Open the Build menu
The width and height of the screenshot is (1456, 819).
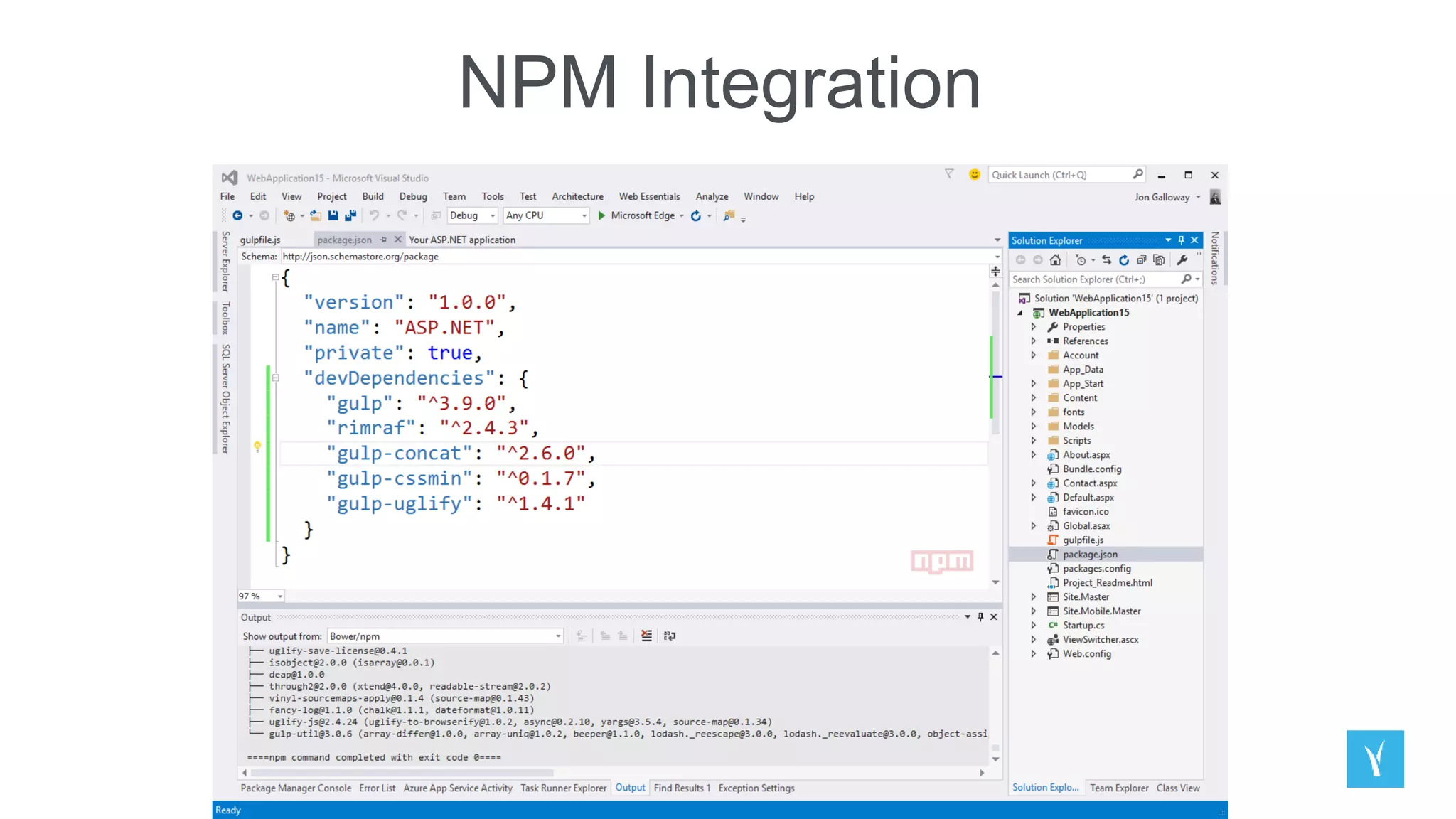click(373, 196)
